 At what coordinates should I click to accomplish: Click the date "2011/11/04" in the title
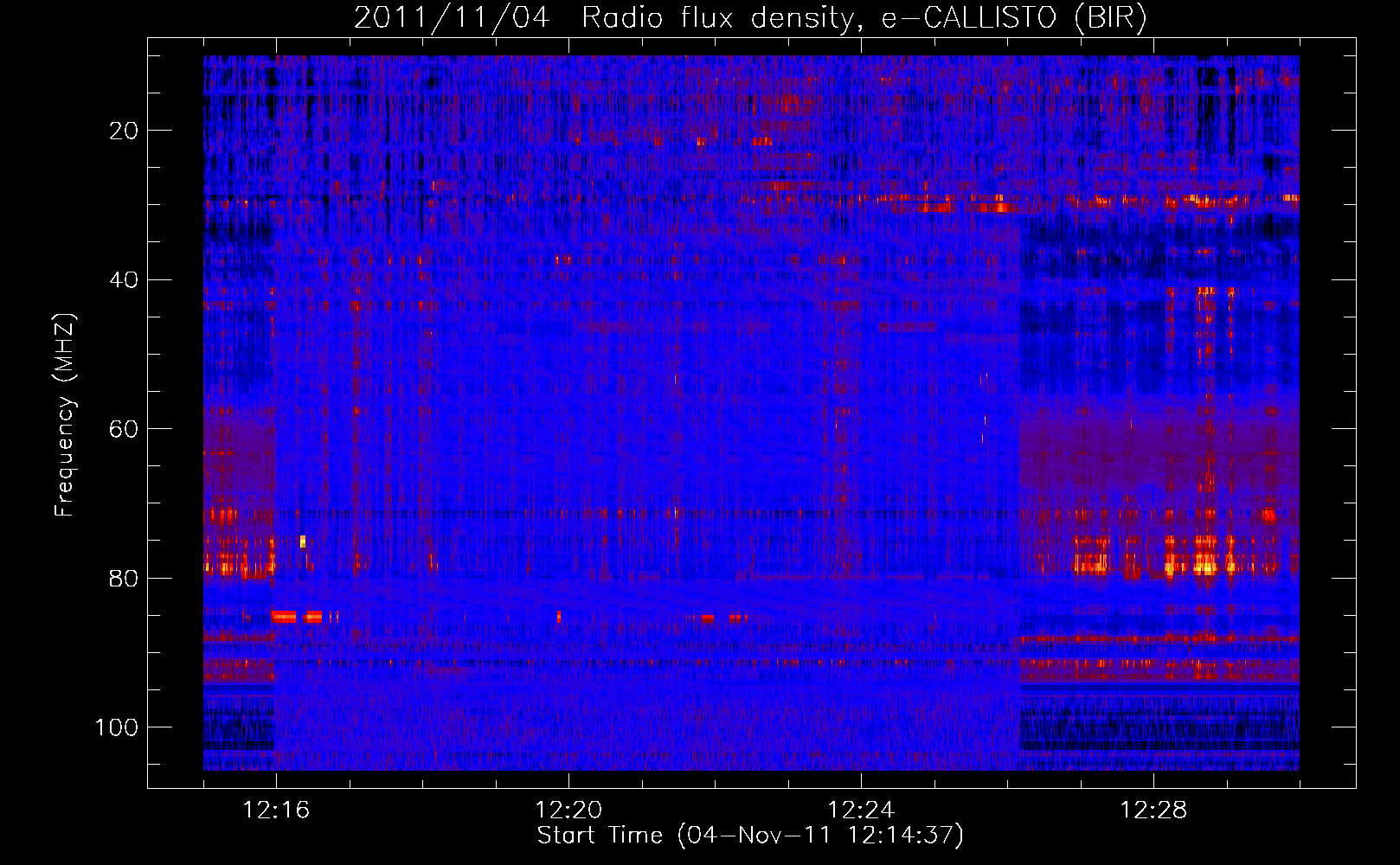point(452,19)
